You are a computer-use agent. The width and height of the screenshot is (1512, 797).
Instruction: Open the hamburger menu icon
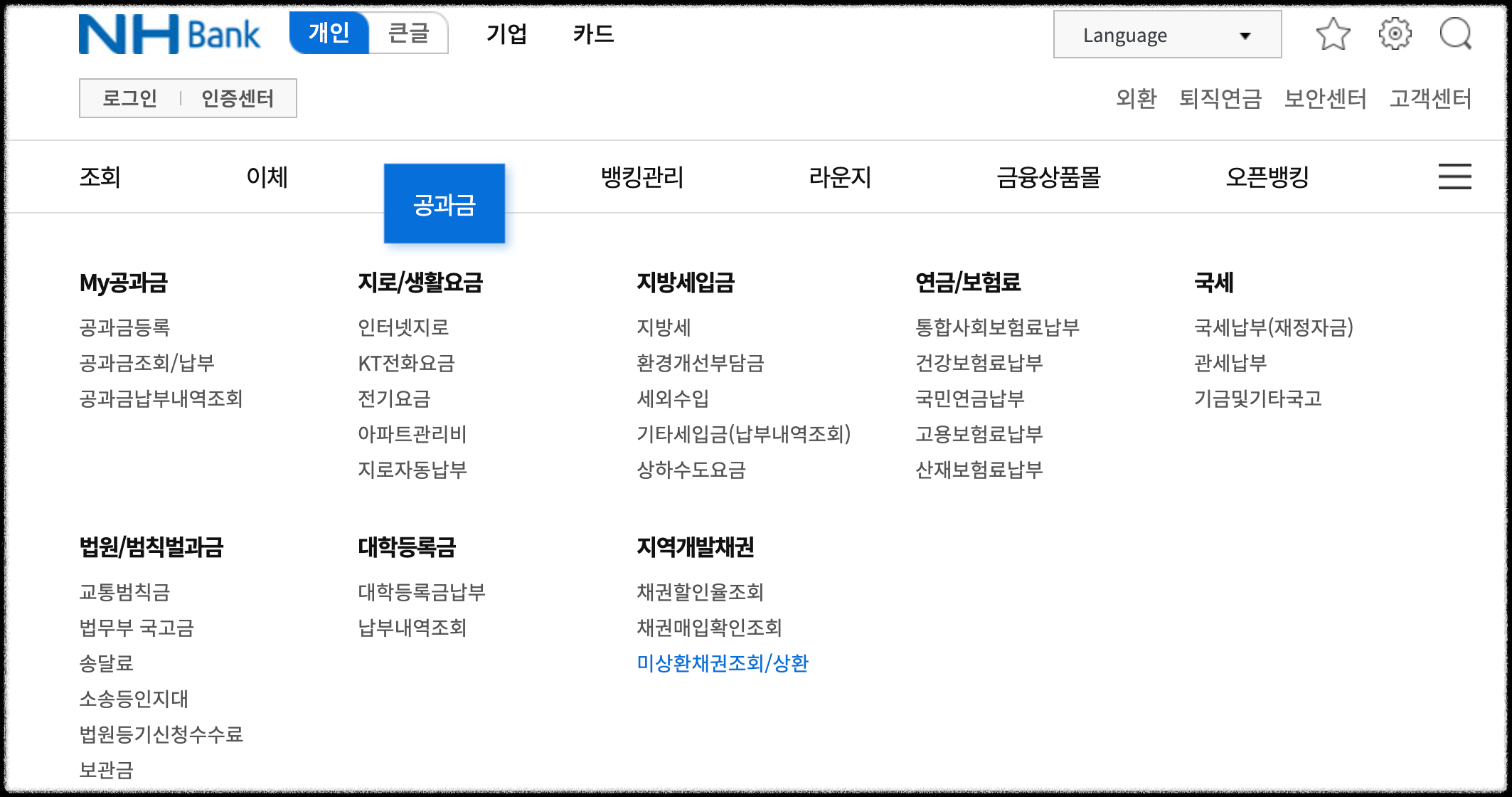click(1455, 177)
